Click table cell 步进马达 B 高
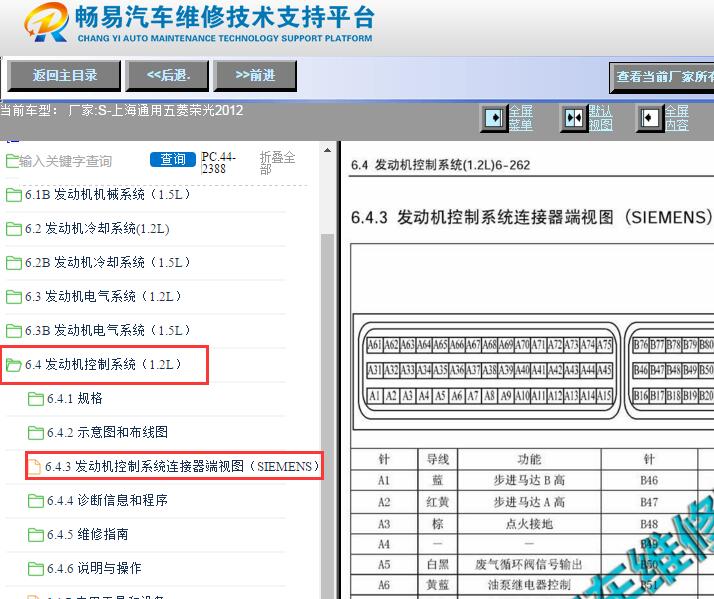Screen dimensions: 714x599 point(529,480)
